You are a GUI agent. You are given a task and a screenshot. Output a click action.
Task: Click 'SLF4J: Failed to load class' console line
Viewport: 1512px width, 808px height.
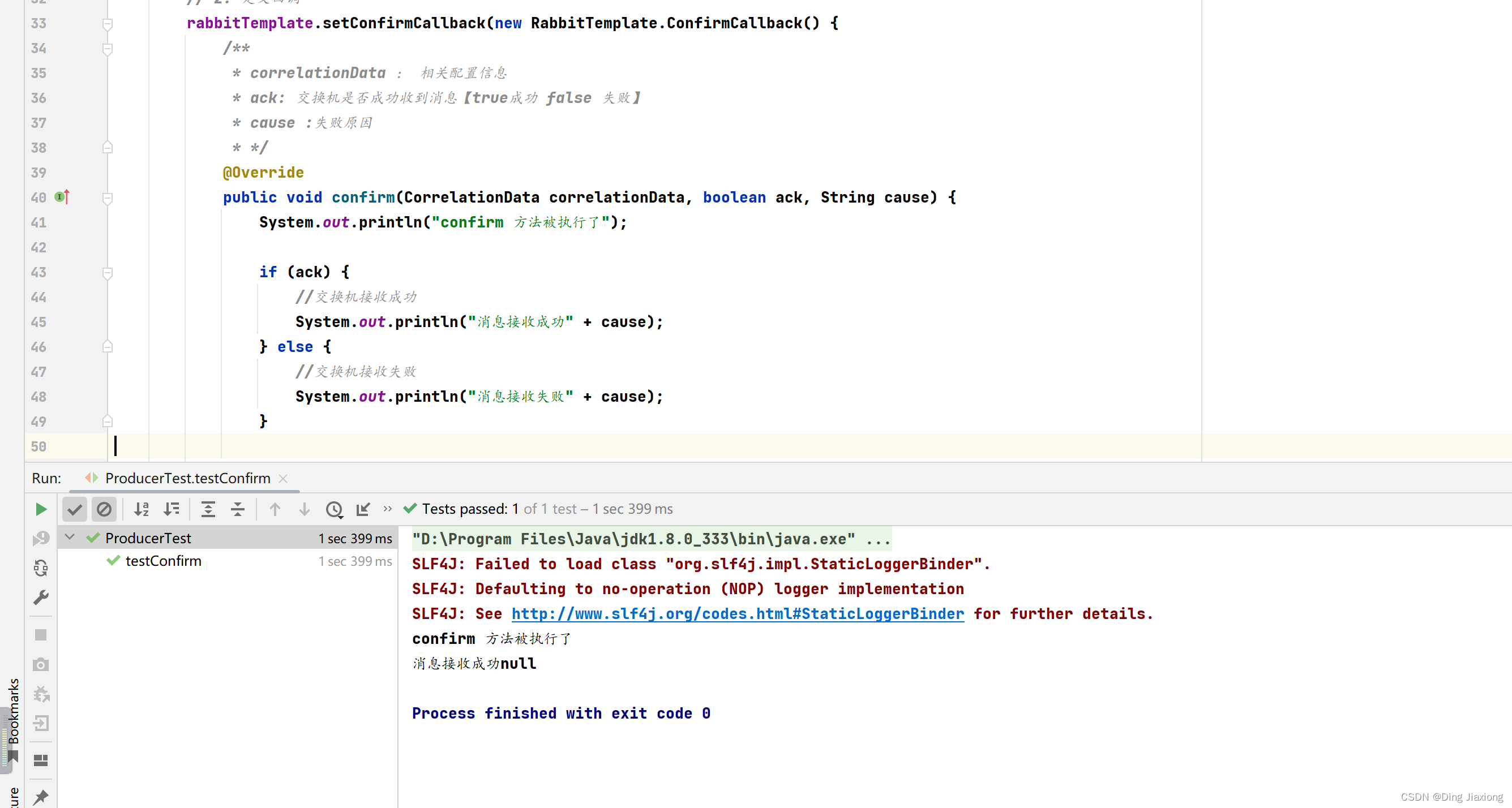pyautogui.click(x=701, y=564)
